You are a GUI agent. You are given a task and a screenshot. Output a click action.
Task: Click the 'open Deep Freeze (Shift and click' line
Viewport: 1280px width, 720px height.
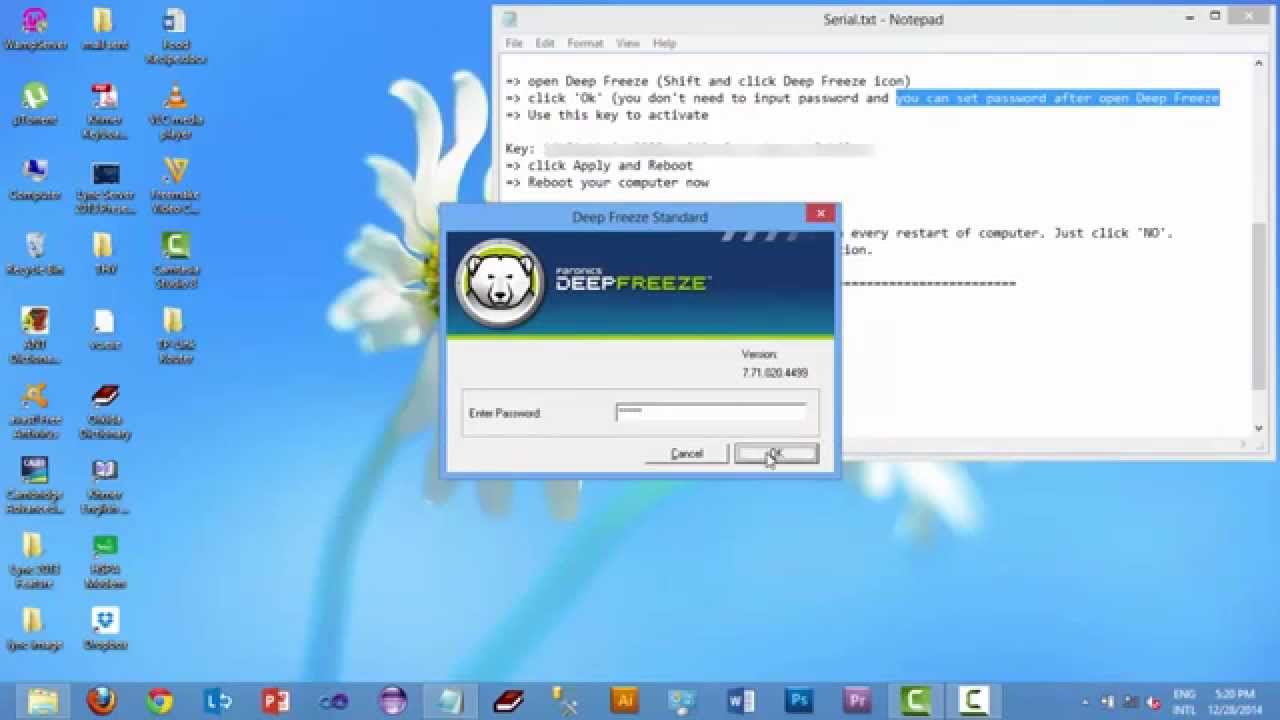click(x=708, y=81)
